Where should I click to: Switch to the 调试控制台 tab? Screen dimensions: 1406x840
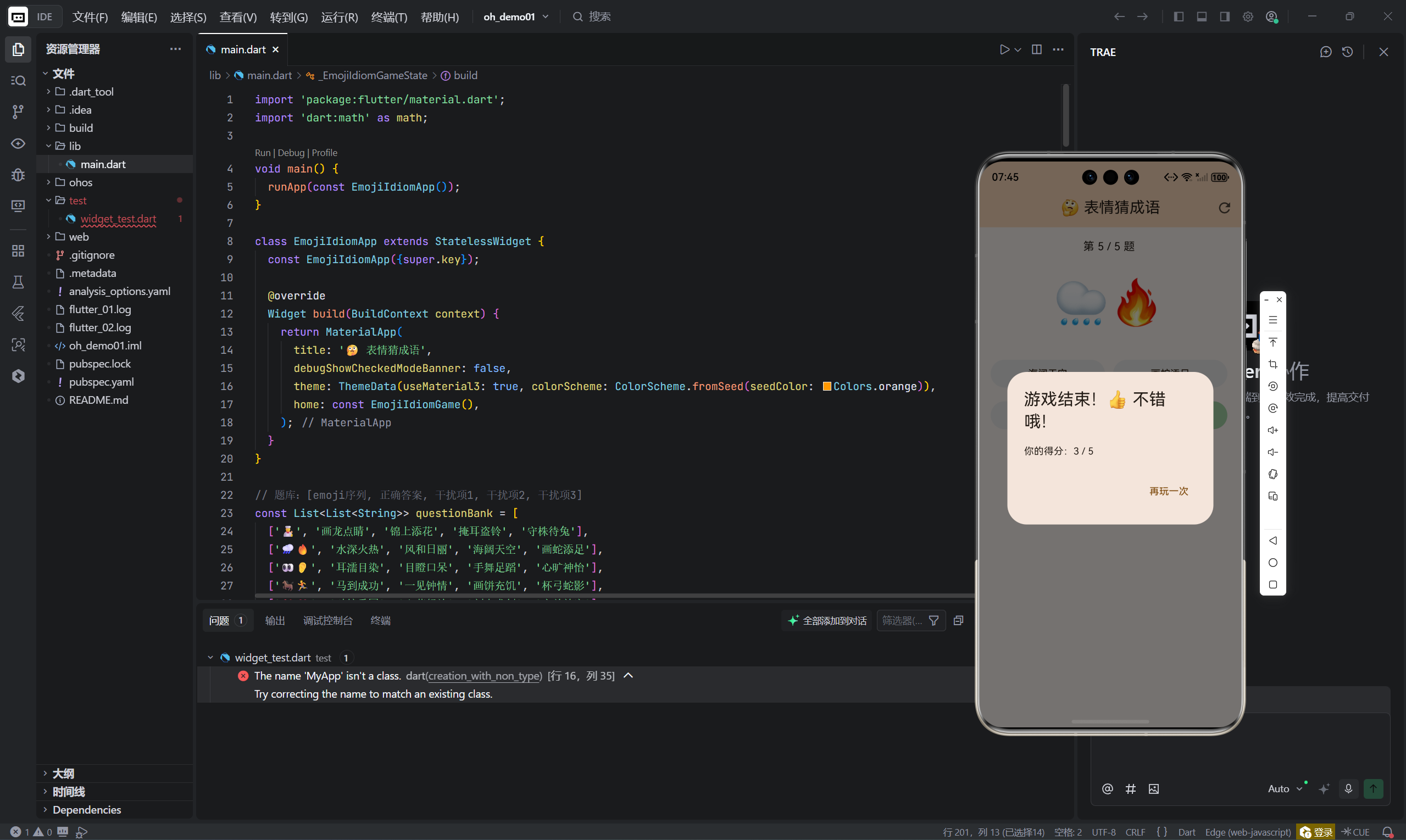[x=327, y=621]
